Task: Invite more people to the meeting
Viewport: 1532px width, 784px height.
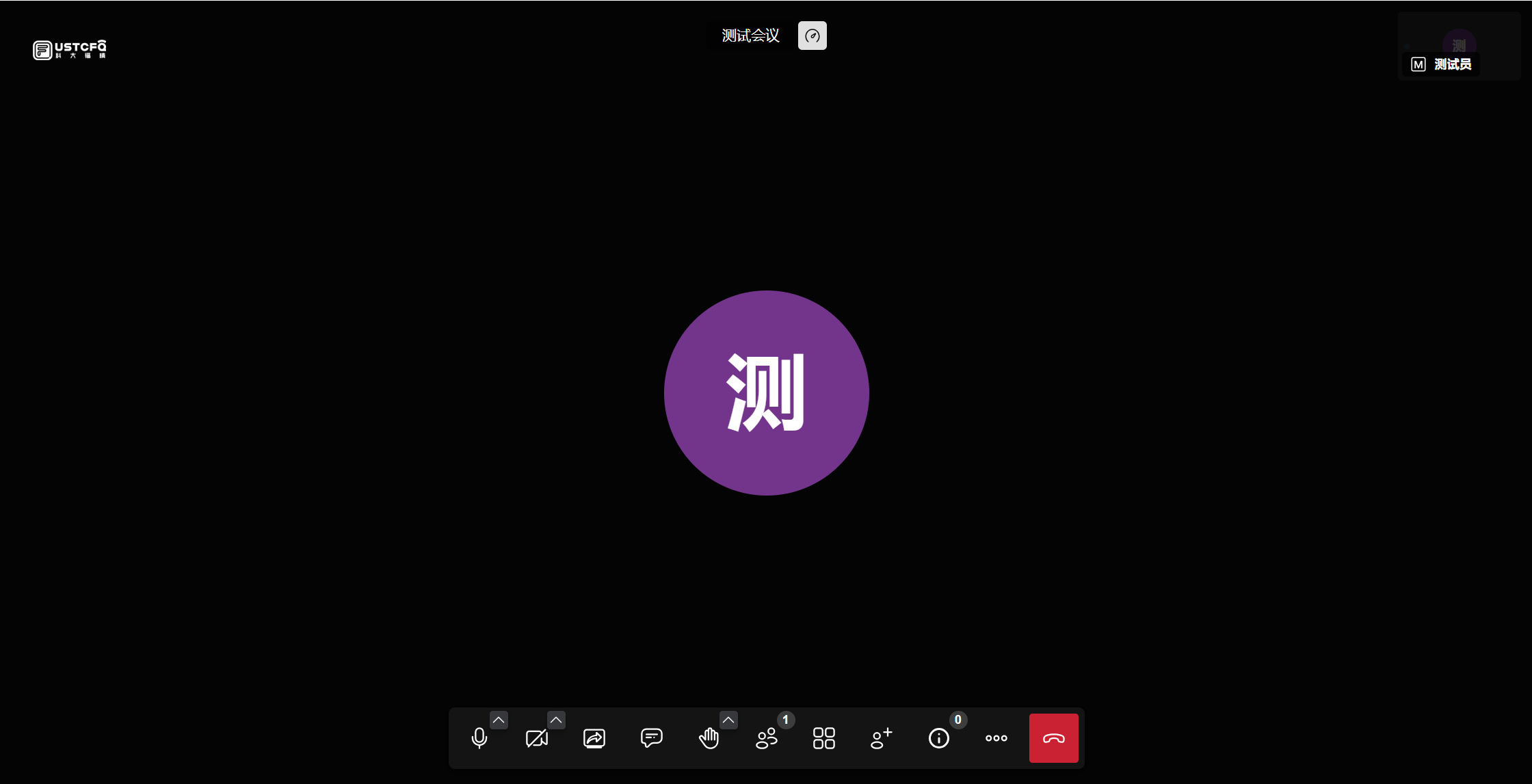Action: [x=881, y=738]
